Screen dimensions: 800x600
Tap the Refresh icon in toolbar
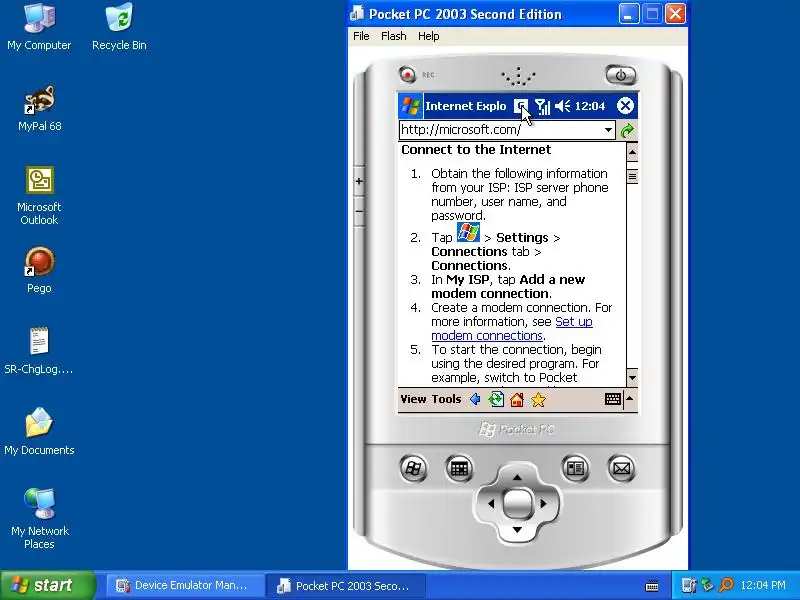tap(496, 399)
